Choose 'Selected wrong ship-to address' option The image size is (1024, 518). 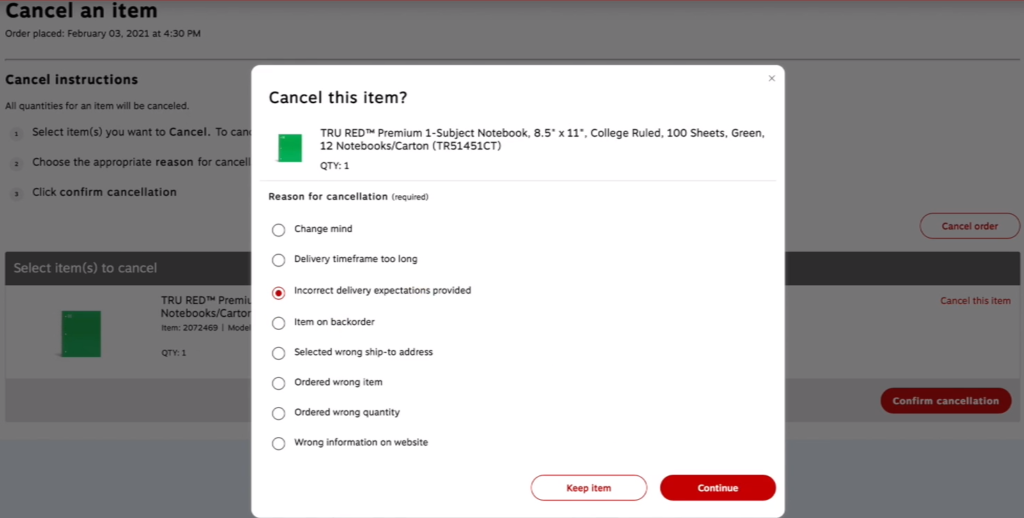[x=279, y=353]
